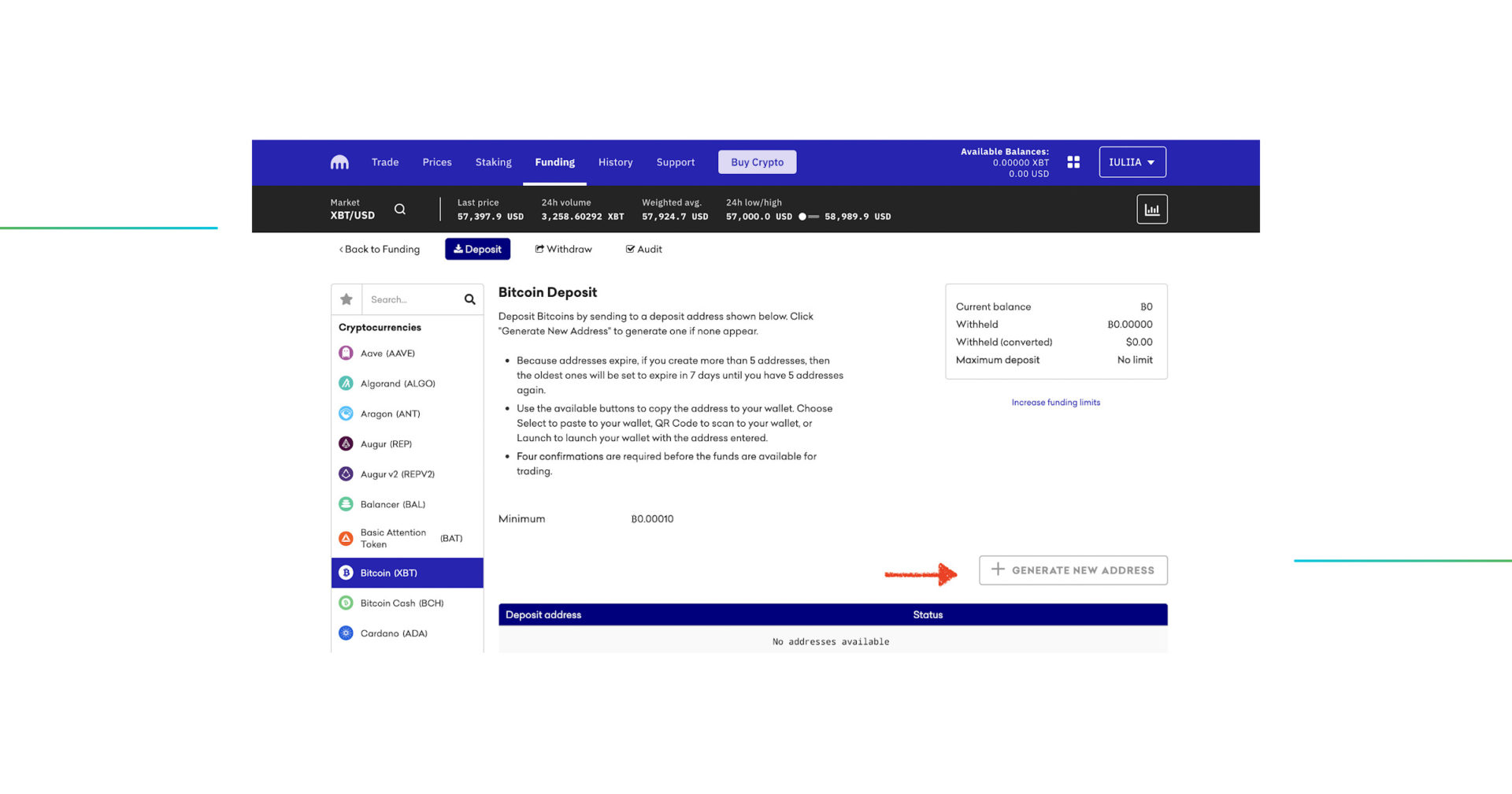Viewport: 1512px width, 794px height.
Task: Click the Generate New Address button
Action: tap(1073, 570)
